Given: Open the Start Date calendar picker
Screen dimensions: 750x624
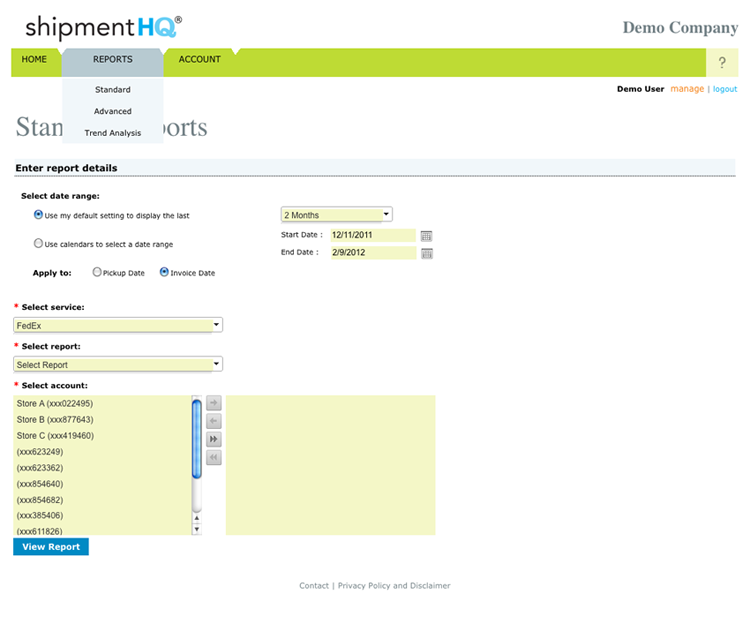Looking at the screenshot, I should 426,236.
